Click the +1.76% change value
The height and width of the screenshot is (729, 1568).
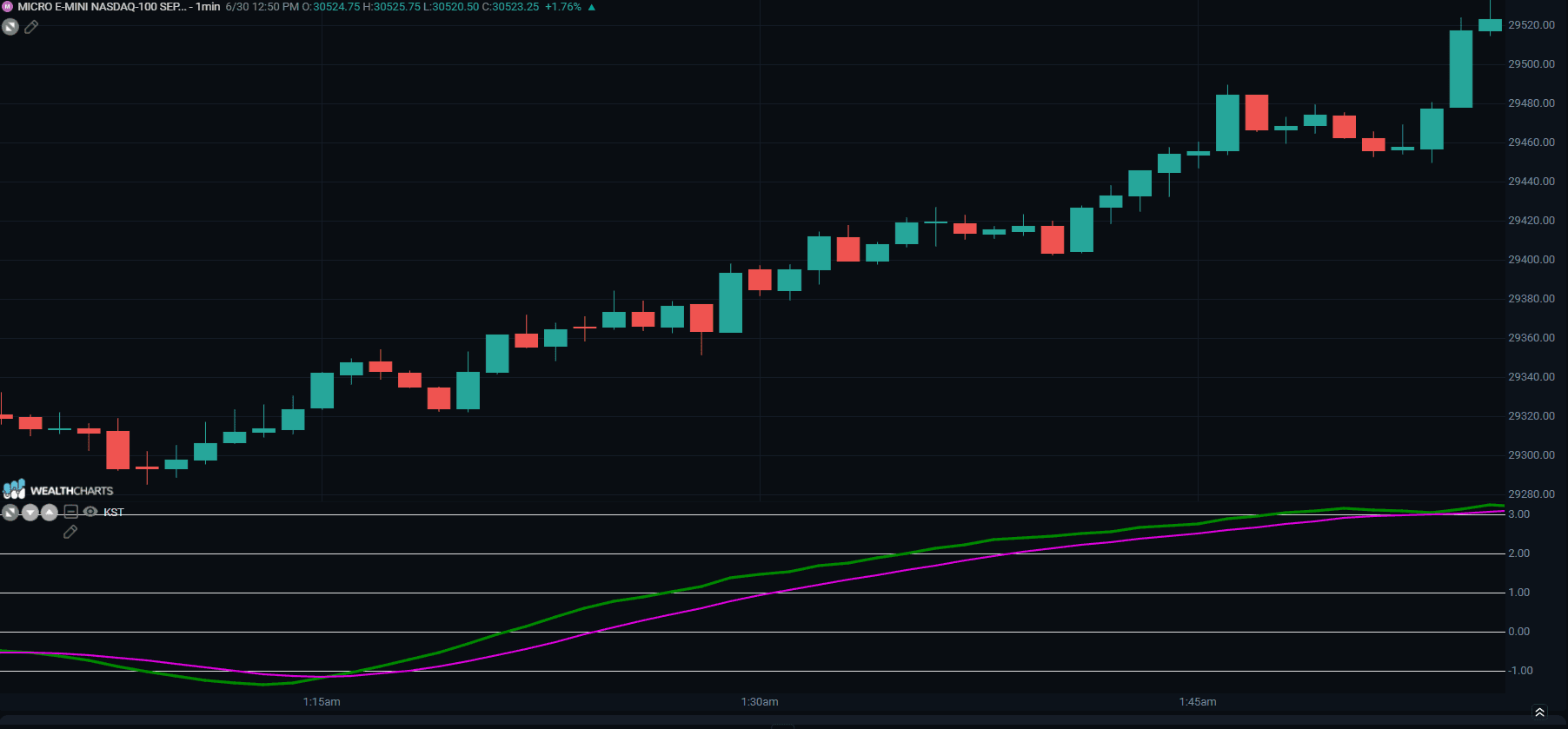tap(563, 7)
